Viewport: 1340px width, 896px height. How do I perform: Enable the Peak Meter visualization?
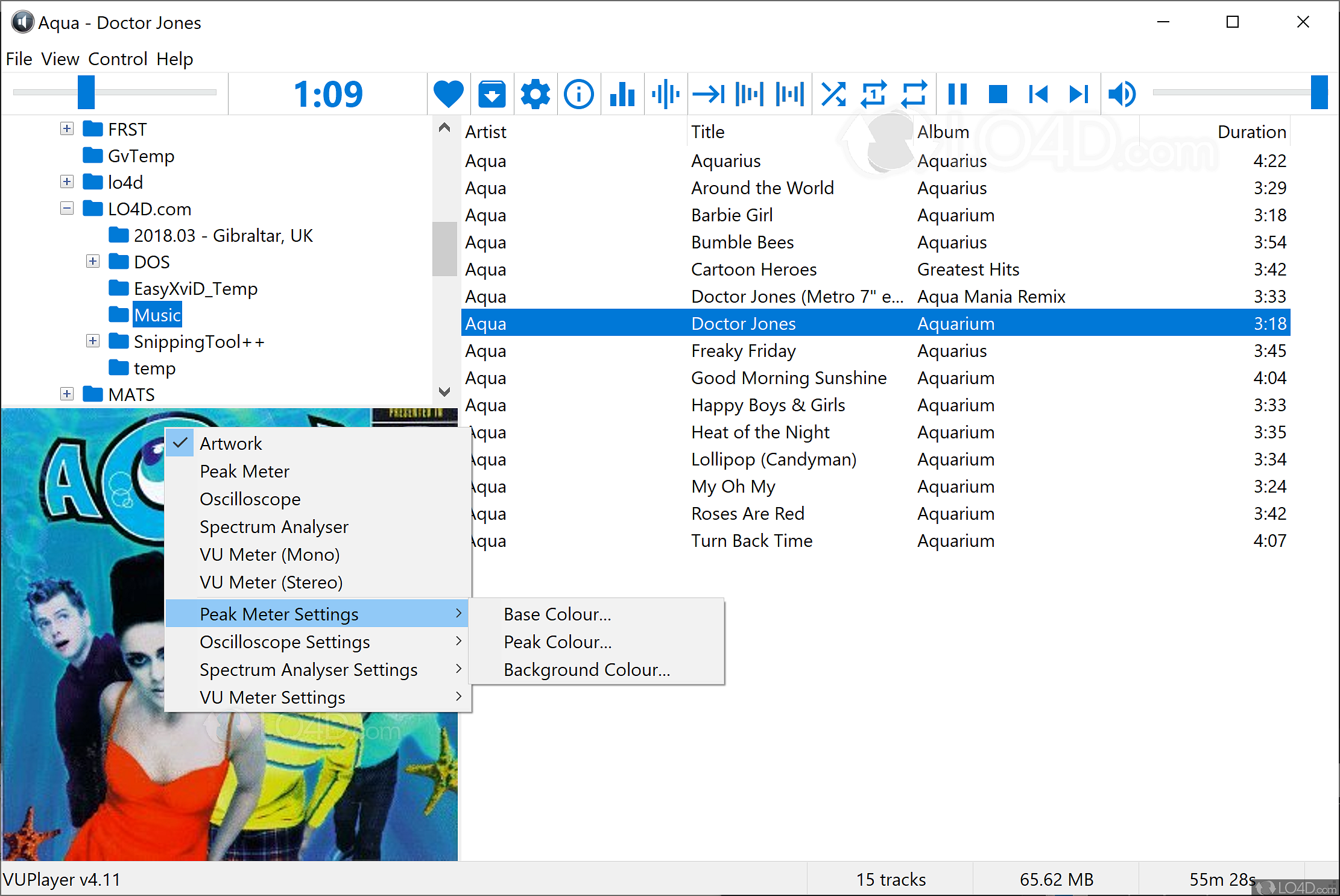click(244, 471)
